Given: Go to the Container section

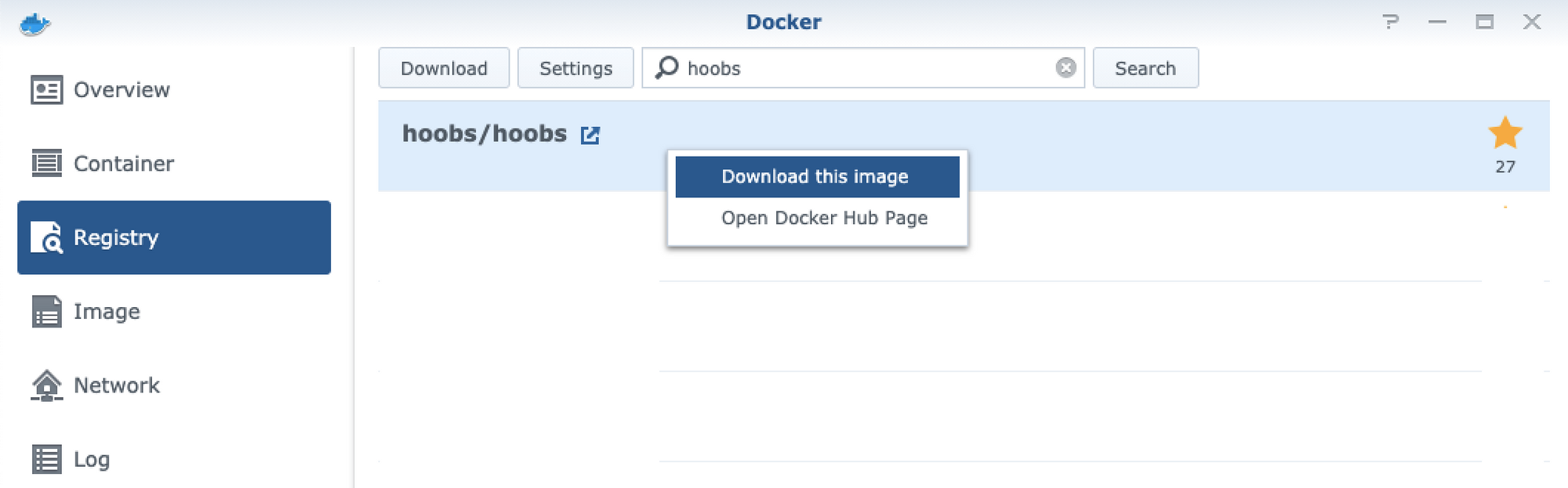Looking at the screenshot, I should (x=174, y=164).
